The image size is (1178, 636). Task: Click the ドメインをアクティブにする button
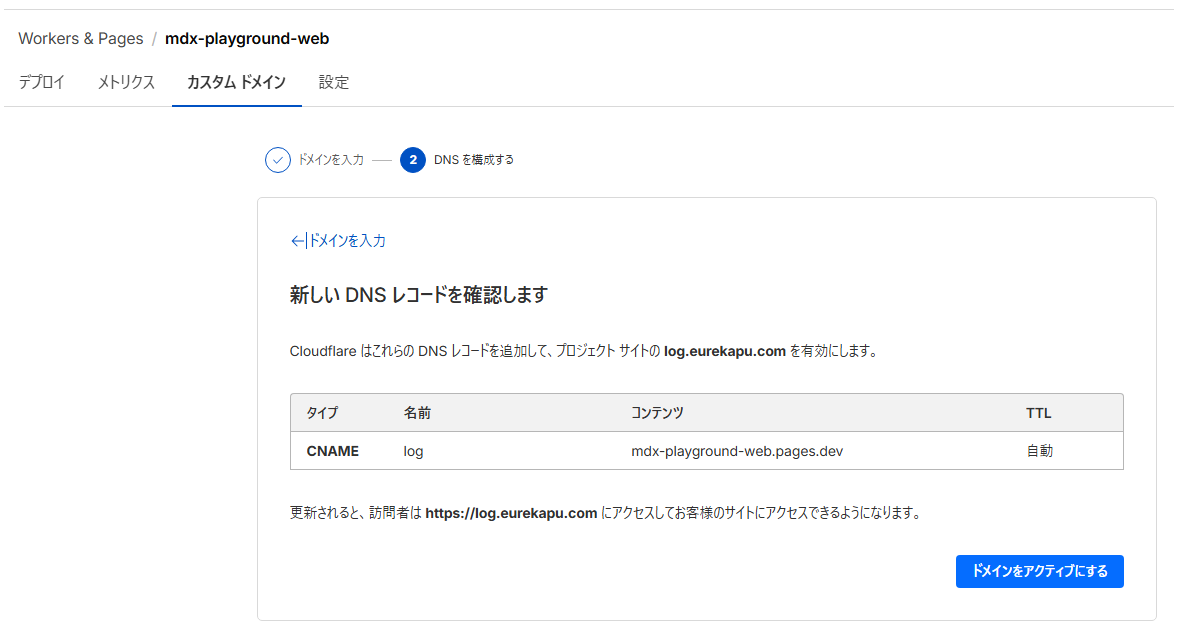click(x=1039, y=571)
